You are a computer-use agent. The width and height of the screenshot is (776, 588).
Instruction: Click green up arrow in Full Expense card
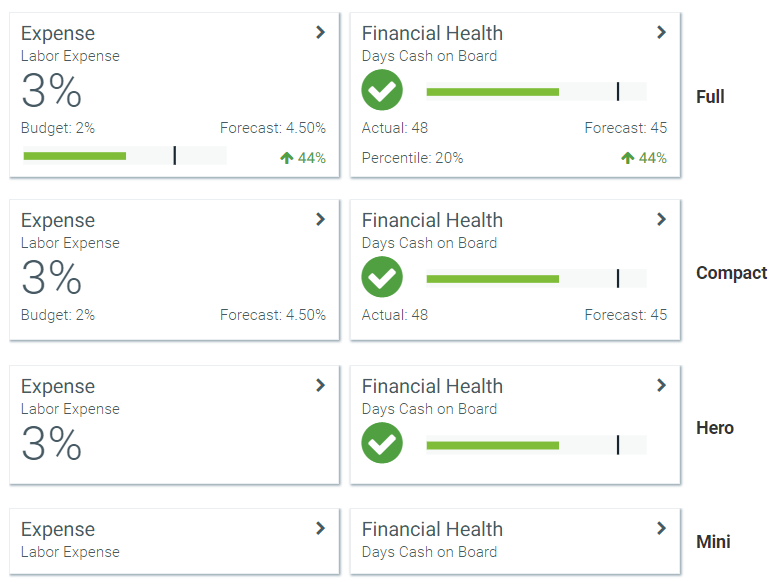pyautogui.click(x=287, y=158)
